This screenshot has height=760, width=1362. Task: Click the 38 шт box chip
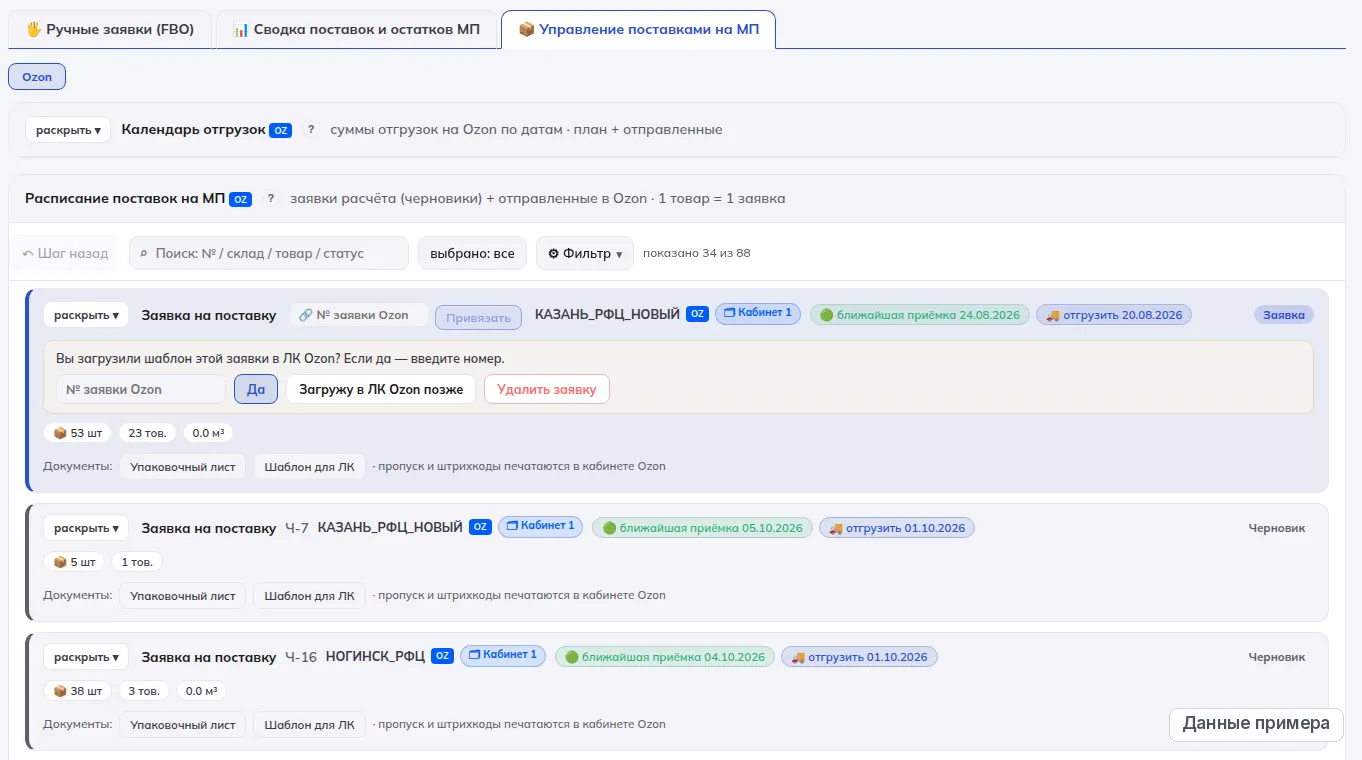pos(78,691)
